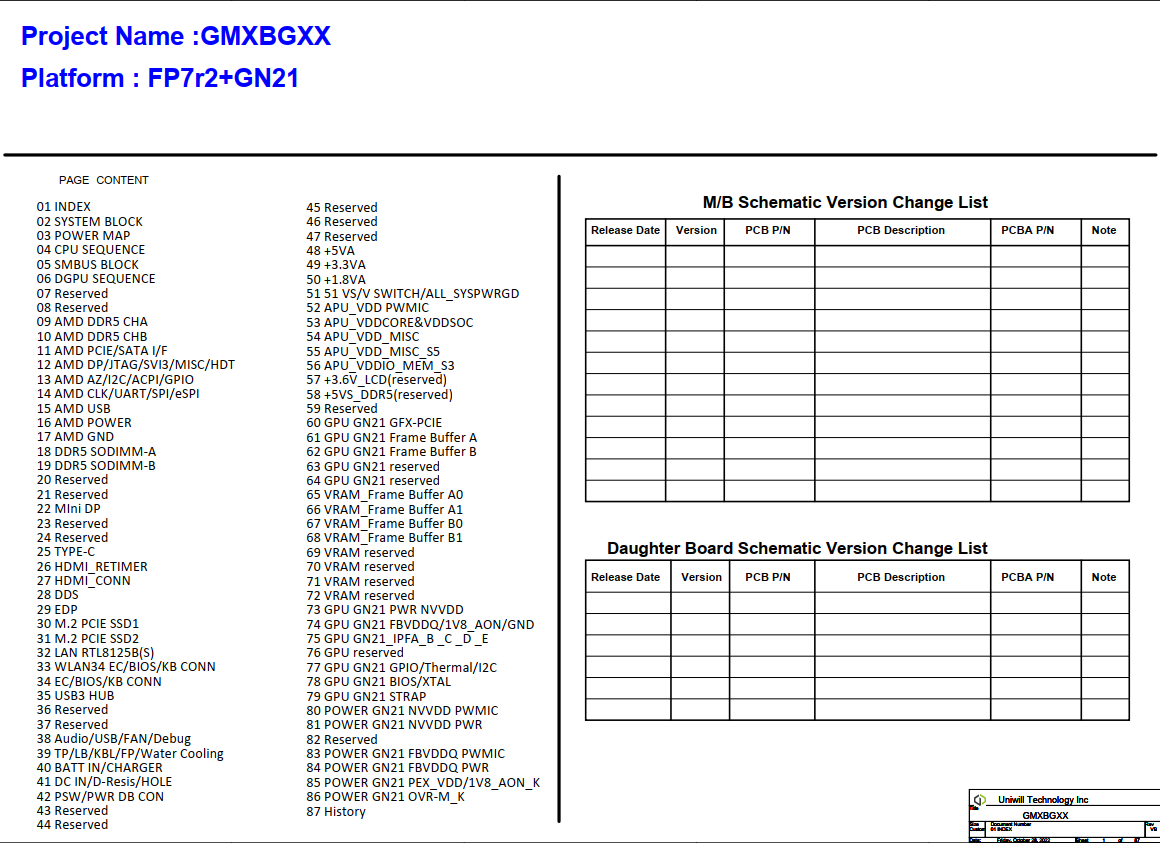Click Note header in Daughter Board table
Viewport: 1160px width, 843px height.
point(1104,577)
